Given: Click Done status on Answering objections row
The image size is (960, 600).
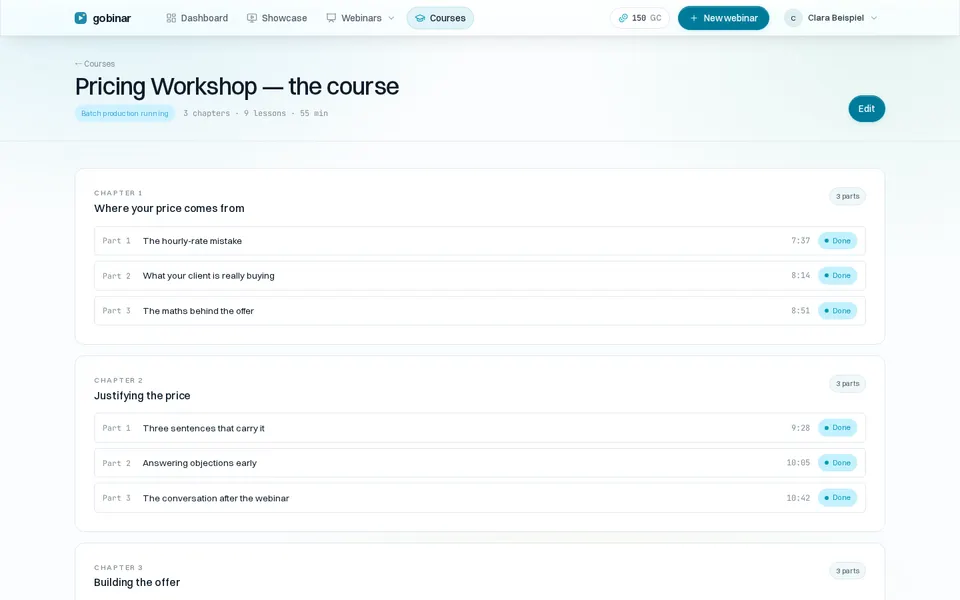Looking at the screenshot, I should point(838,463).
